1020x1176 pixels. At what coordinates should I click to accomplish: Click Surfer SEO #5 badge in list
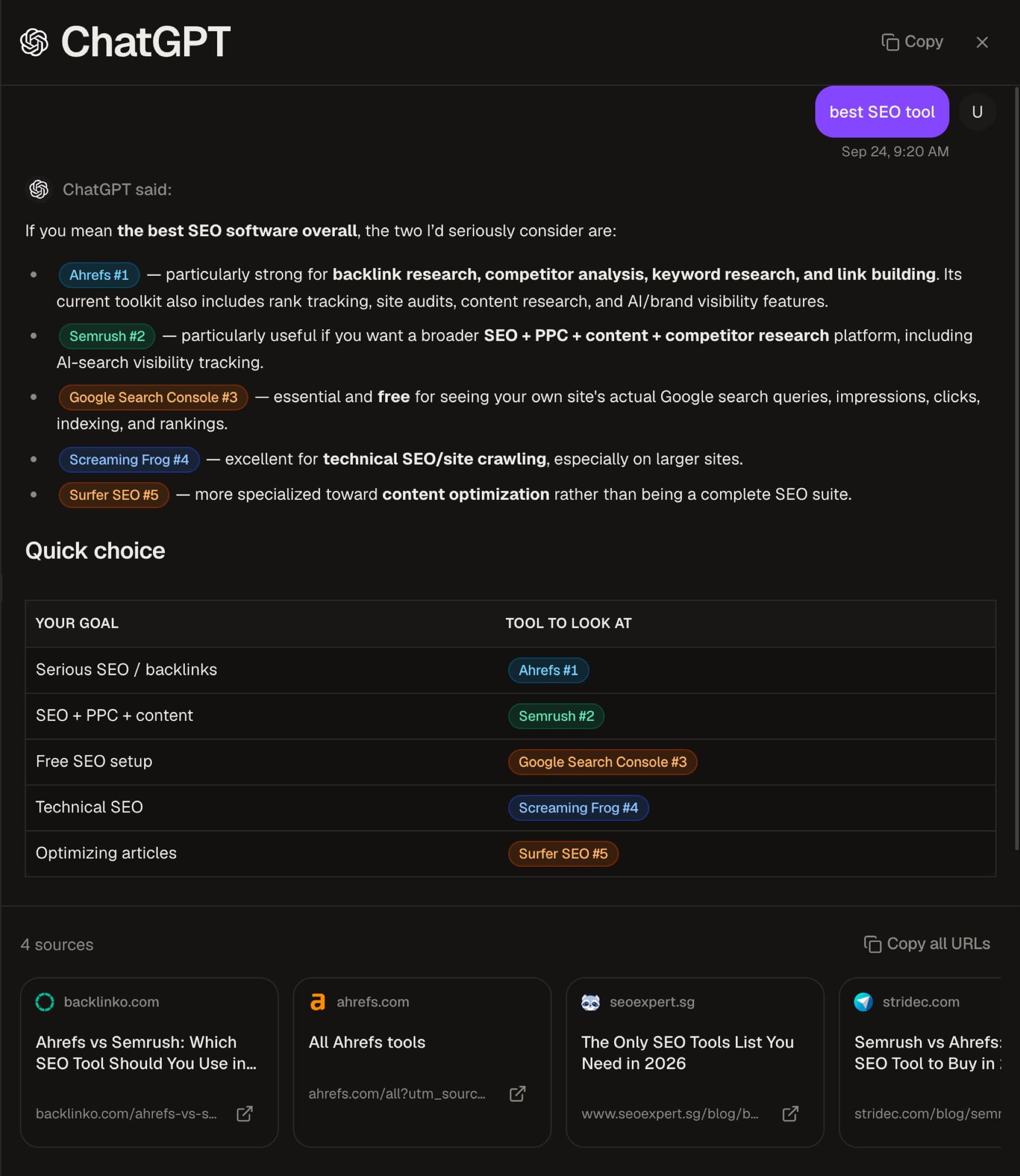[x=114, y=495]
